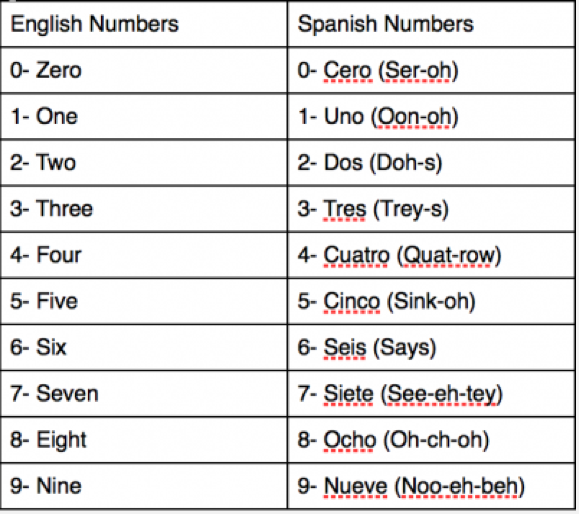Click the English Numbers header cell
This screenshot has height=514, width=579.
[144, 24]
